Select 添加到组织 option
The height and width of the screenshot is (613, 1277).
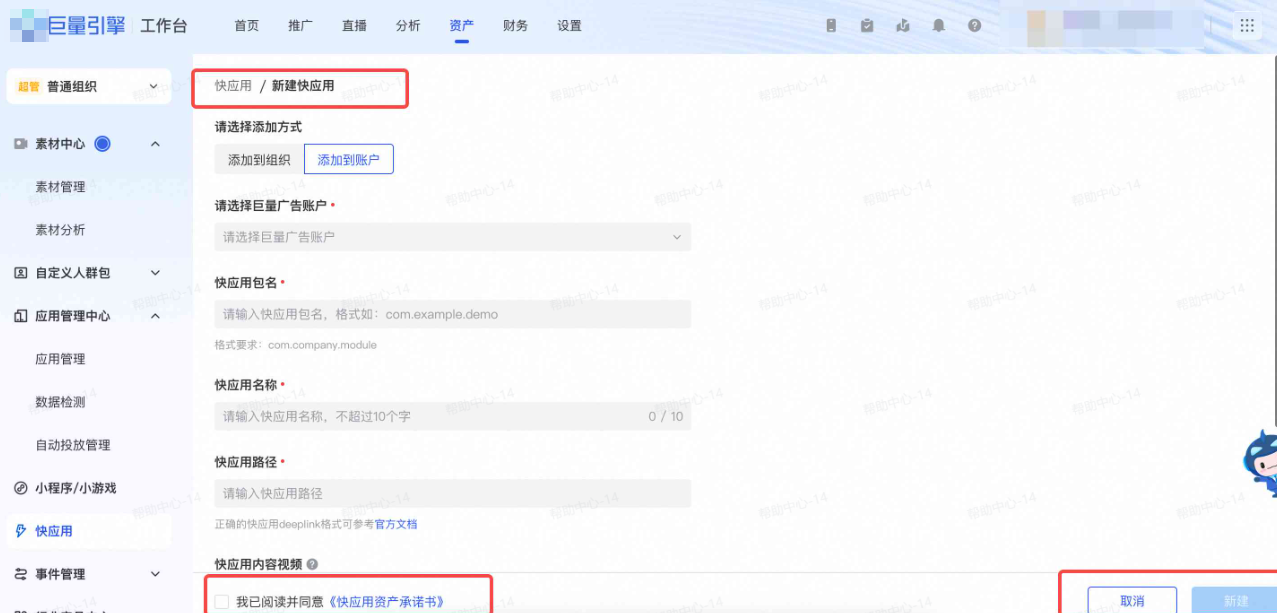(x=259, y=159)
